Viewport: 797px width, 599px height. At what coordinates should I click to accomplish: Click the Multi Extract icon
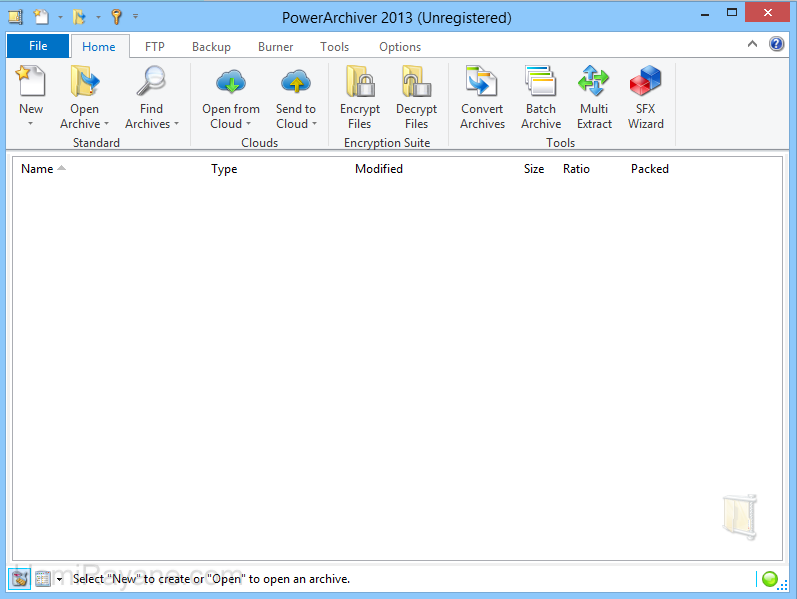pyautogui.click(x=594, y=81)
